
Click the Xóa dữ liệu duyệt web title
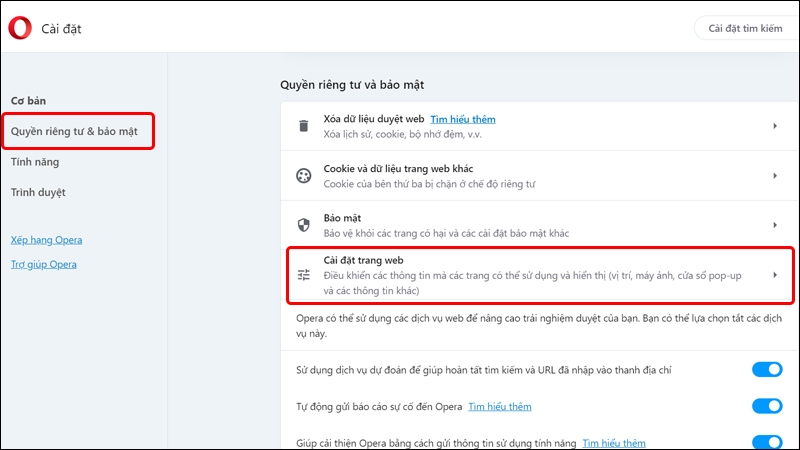(x=374, y=119)
